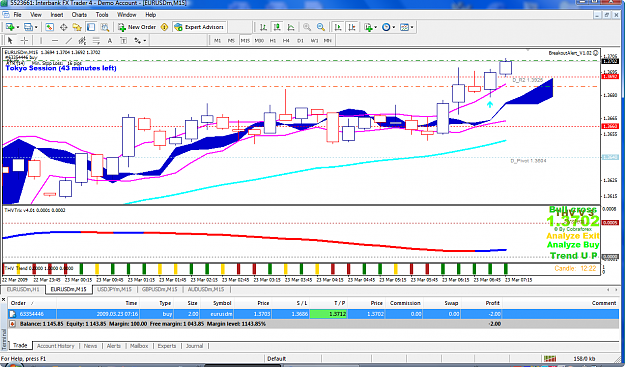Open the Periods clock icon
This screenshot has width=625, height=367.
point(386,27)
